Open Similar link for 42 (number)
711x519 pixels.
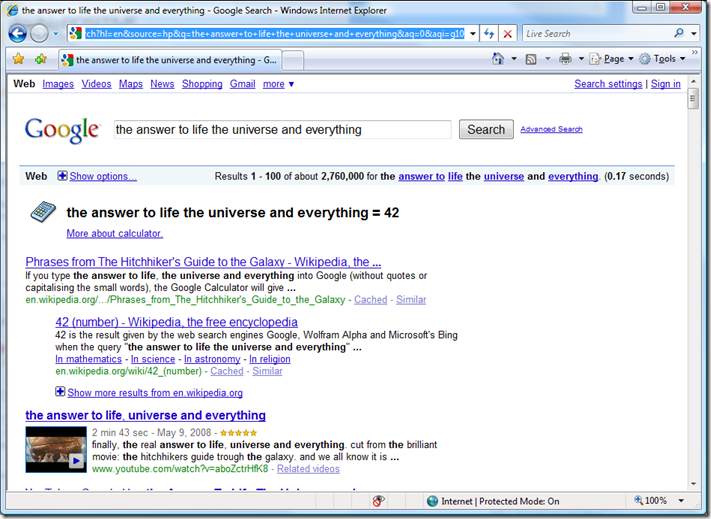coord(268,371)
